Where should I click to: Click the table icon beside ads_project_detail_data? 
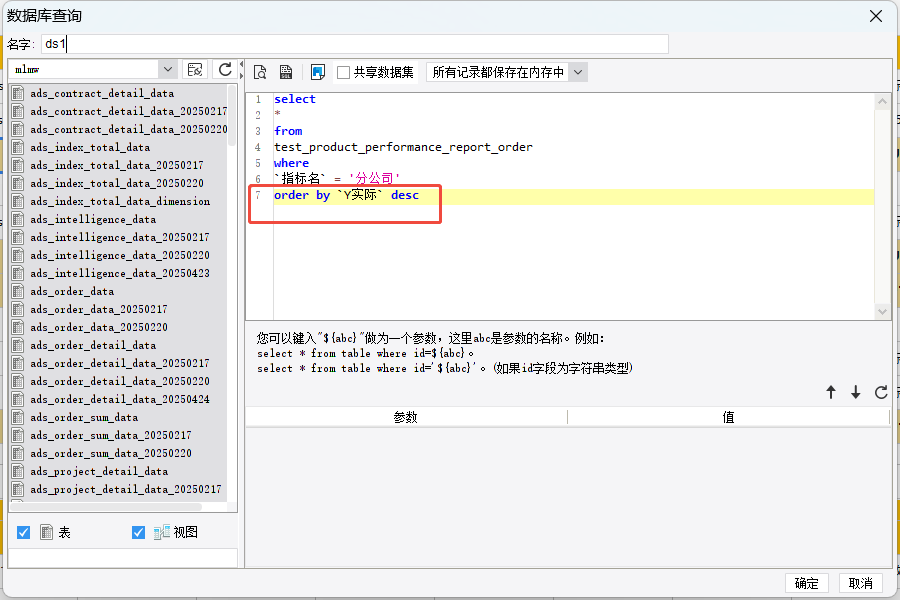(18, 471)
